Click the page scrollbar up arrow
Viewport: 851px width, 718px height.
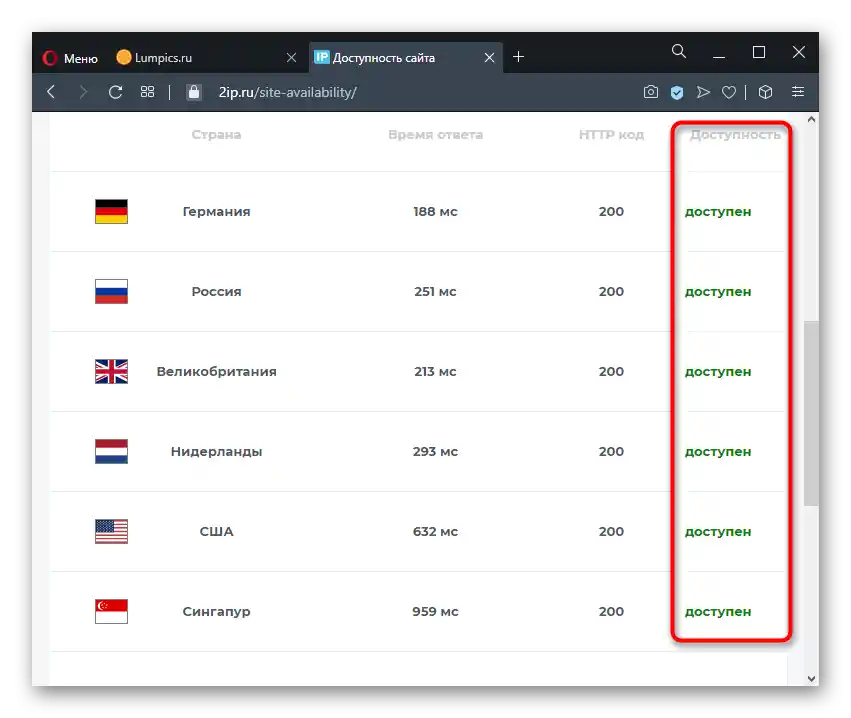811,119
